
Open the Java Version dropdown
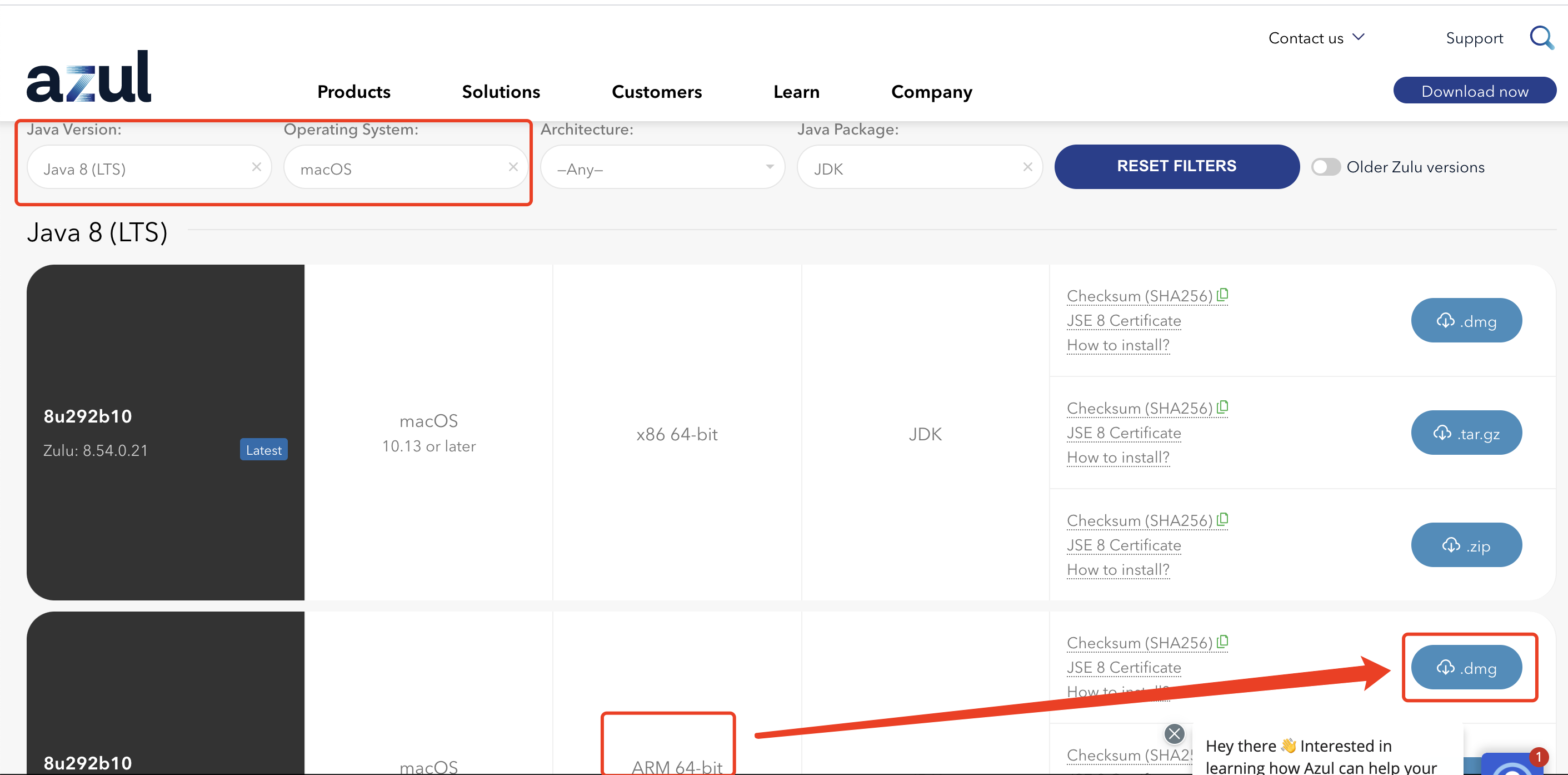point(148,167)
